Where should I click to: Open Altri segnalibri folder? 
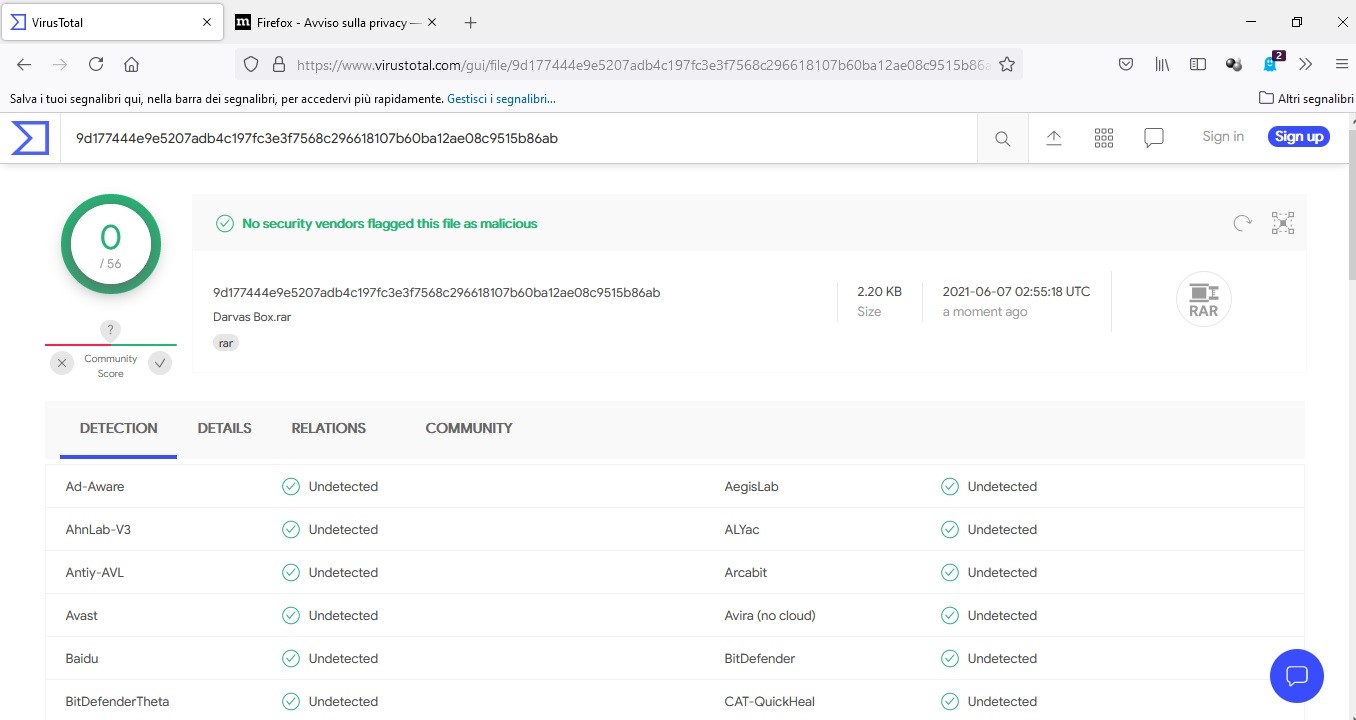[1306, 98]
